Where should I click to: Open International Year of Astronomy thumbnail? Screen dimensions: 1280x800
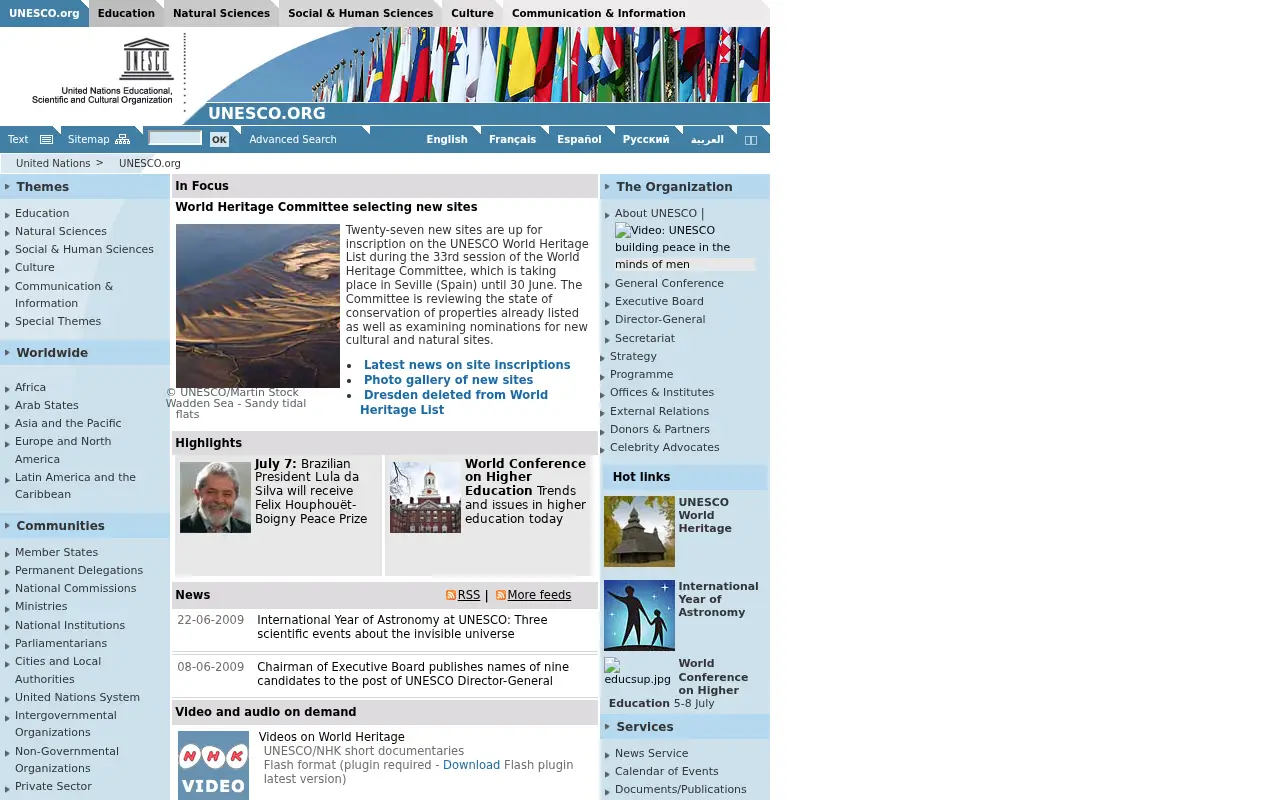point(639,616)
